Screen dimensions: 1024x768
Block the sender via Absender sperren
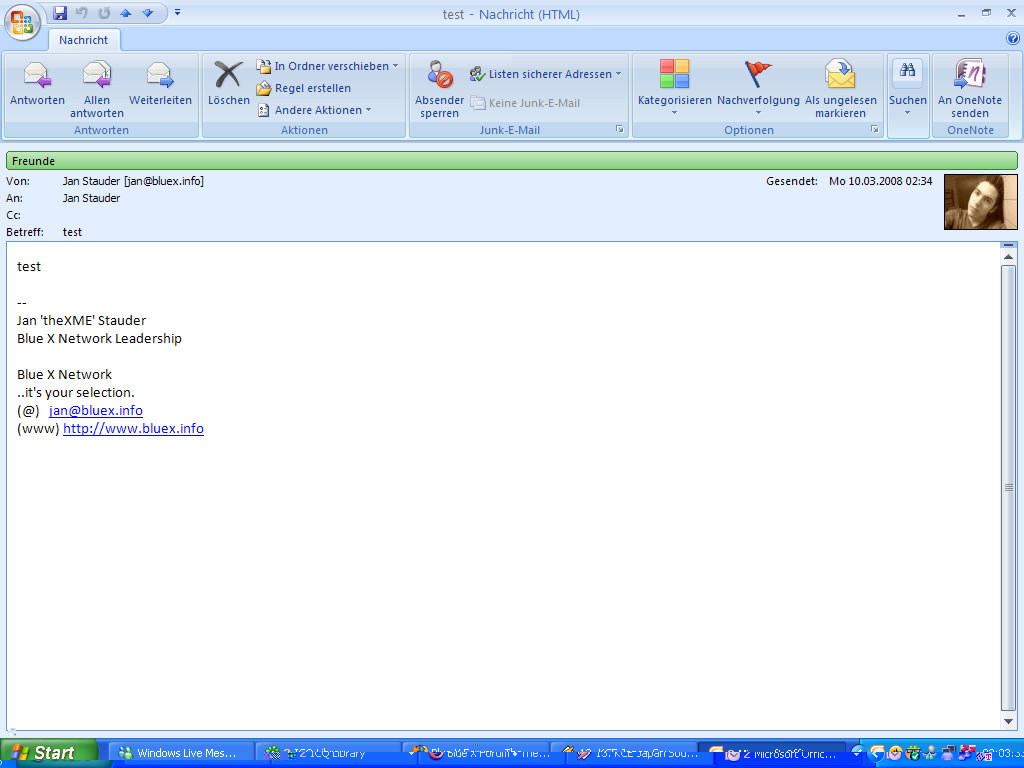(x=440, y=76)
